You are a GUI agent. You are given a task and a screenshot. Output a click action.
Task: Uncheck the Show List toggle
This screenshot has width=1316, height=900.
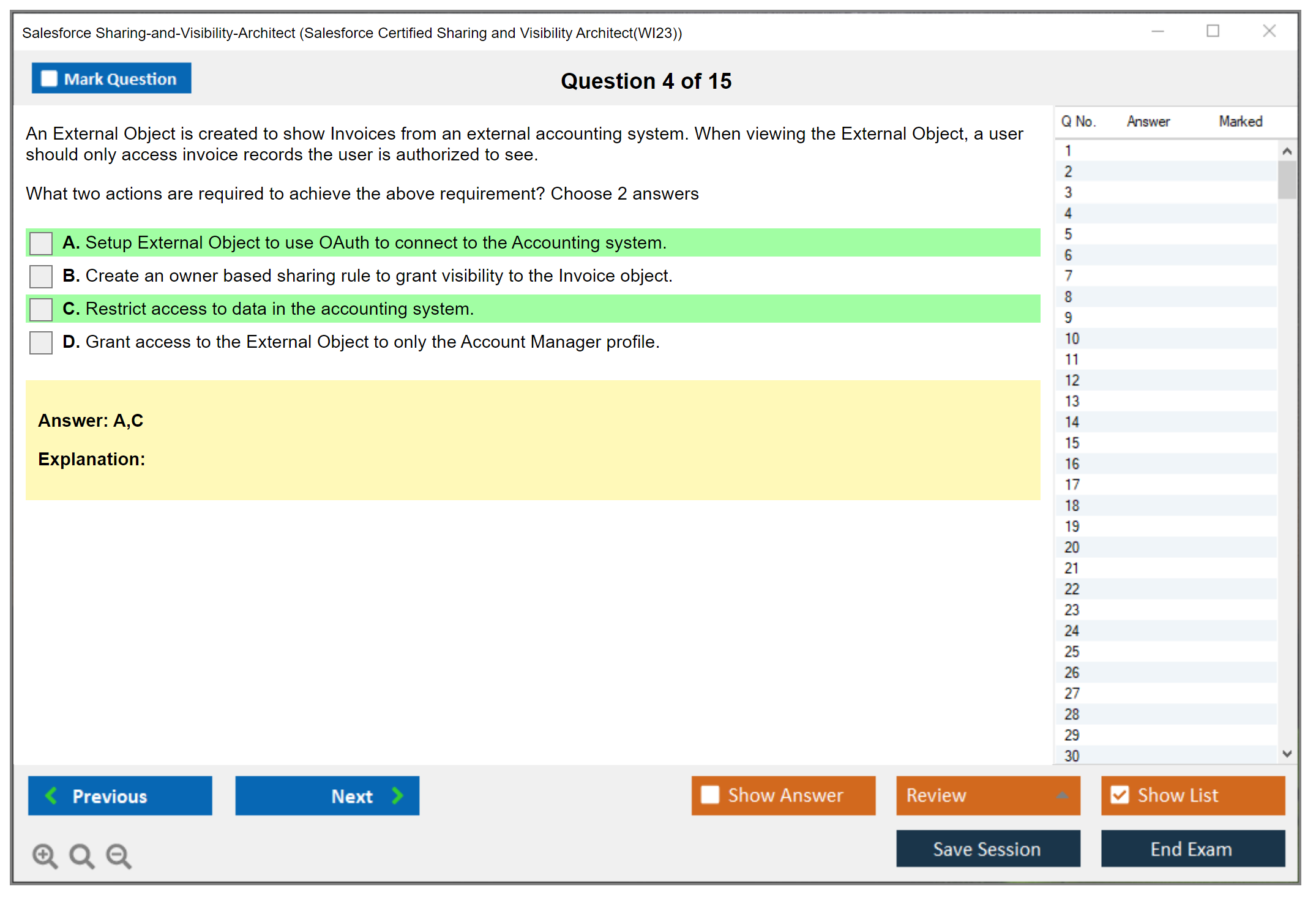click(x=1120, y=795)
